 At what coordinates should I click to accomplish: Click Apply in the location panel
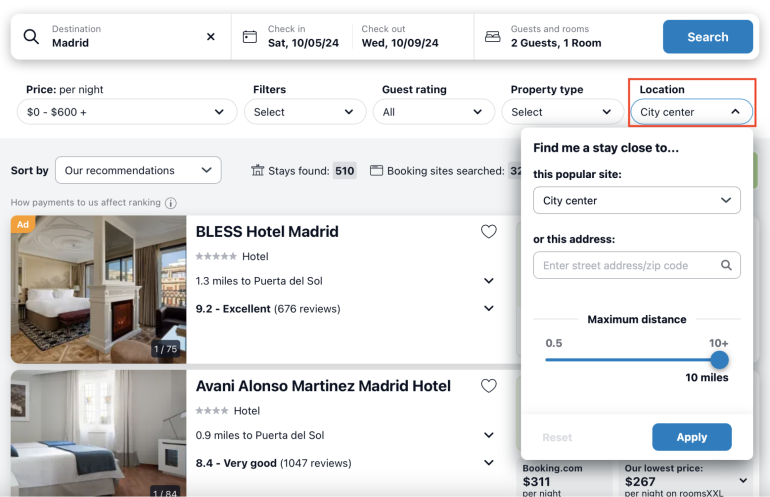click(x=691, y=437)
